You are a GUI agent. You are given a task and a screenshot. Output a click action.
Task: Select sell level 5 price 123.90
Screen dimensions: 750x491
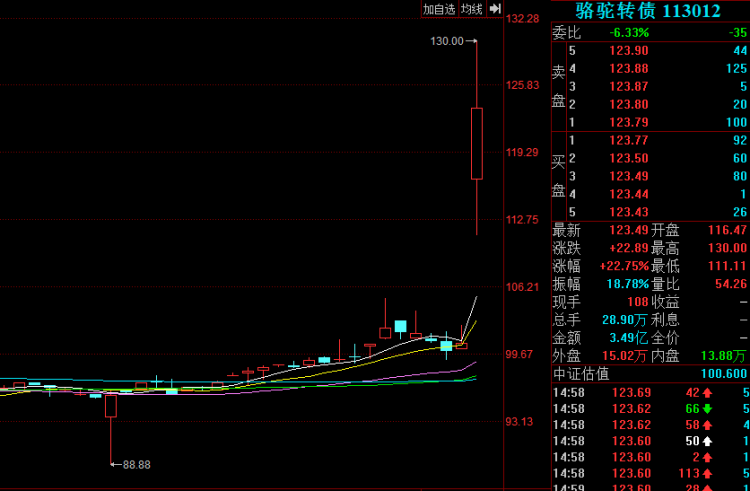(629, 51)
